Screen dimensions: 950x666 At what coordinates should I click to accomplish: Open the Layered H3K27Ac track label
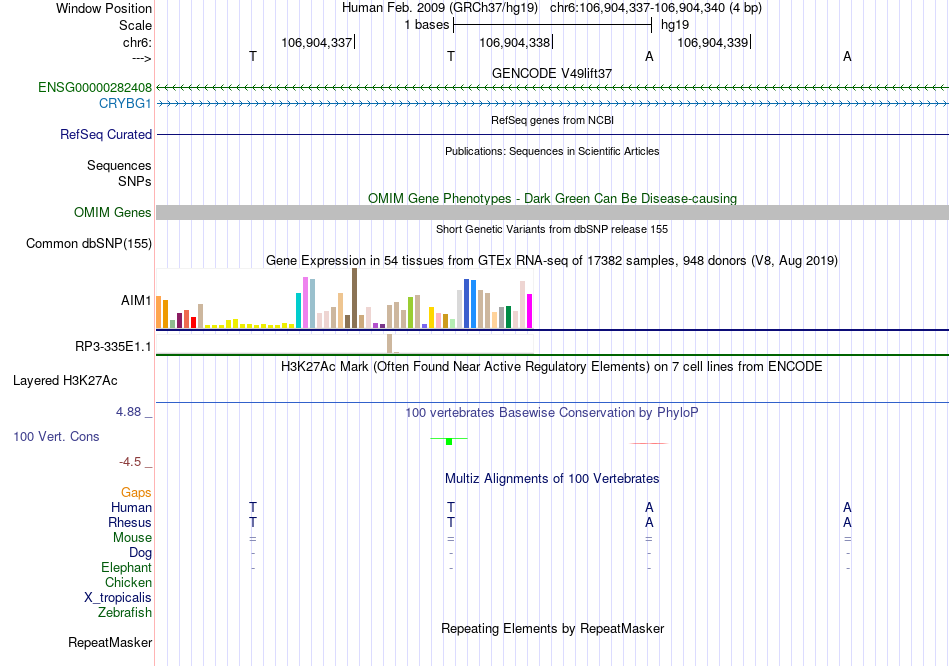65,381
